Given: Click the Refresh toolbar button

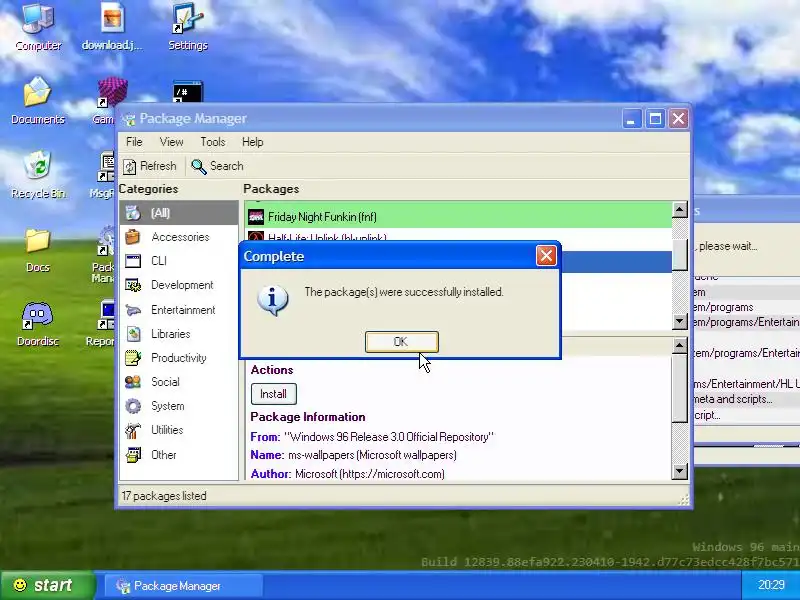Looking at the screenshot, I should [149, 166].
